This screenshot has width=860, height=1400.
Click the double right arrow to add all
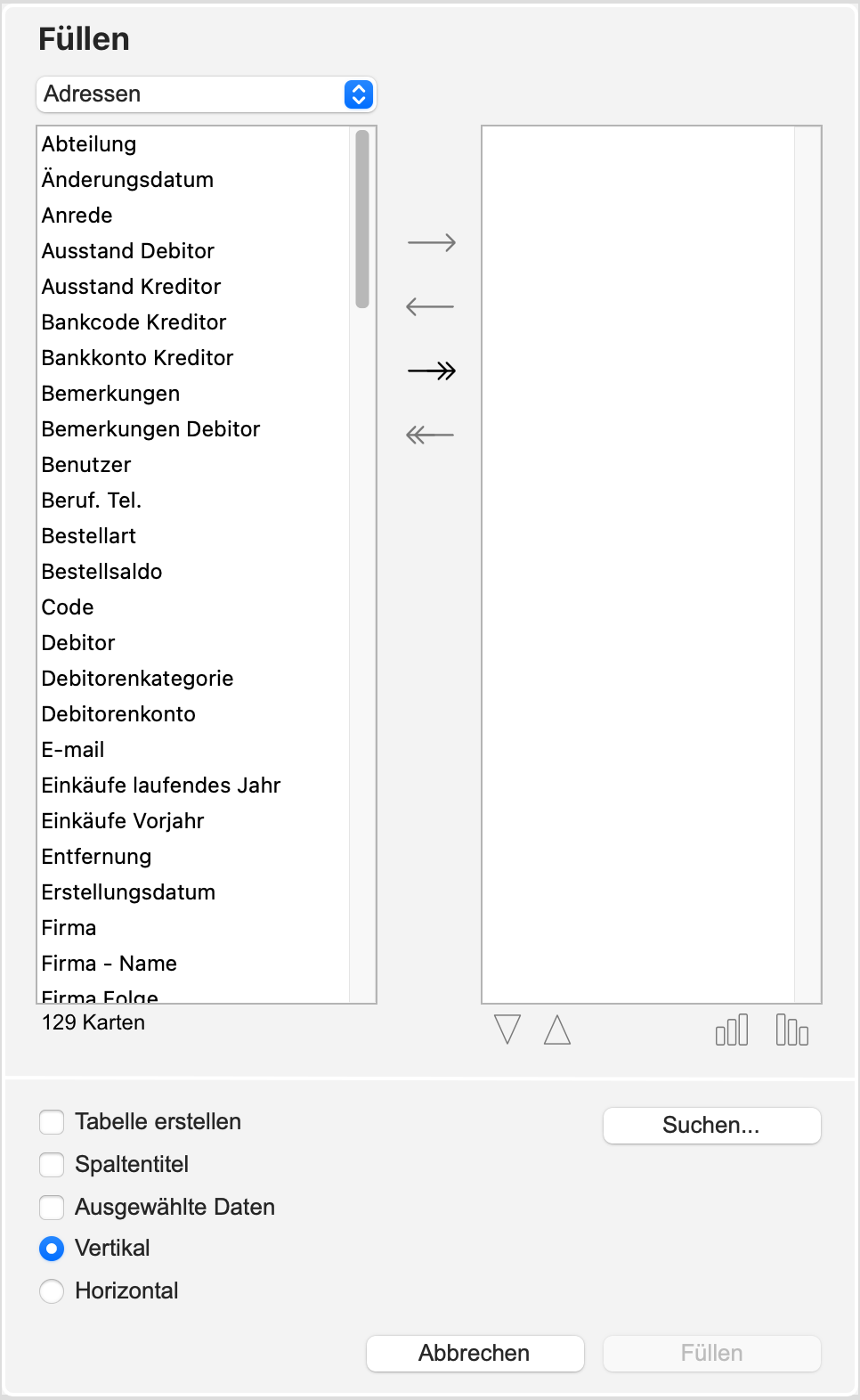[432, 370]
